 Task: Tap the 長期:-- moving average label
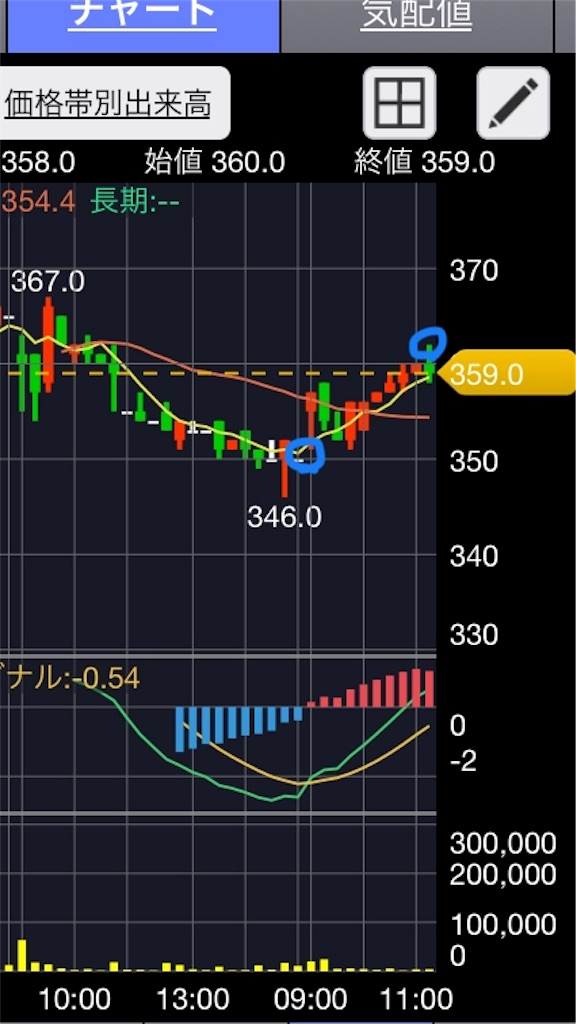pyautogui.click(x=135, y=202)
